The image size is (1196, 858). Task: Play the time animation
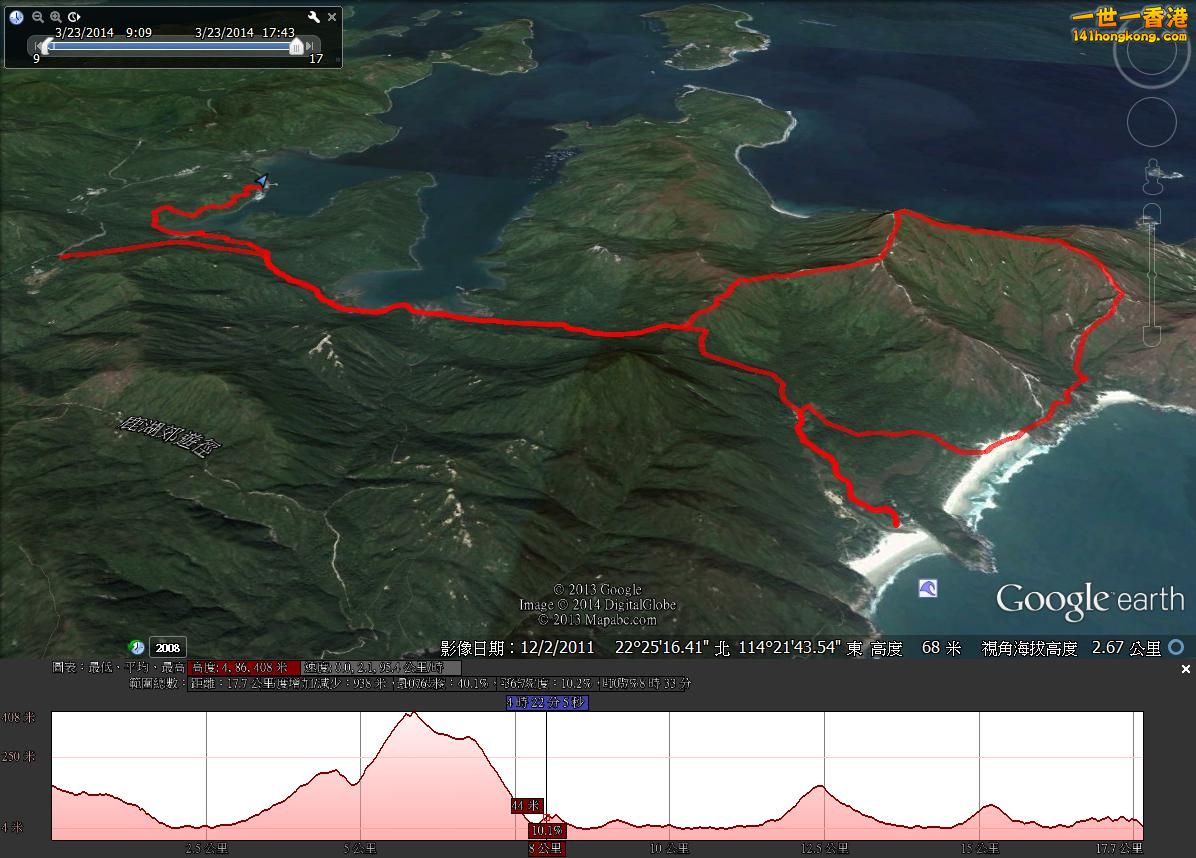[75, 17]
